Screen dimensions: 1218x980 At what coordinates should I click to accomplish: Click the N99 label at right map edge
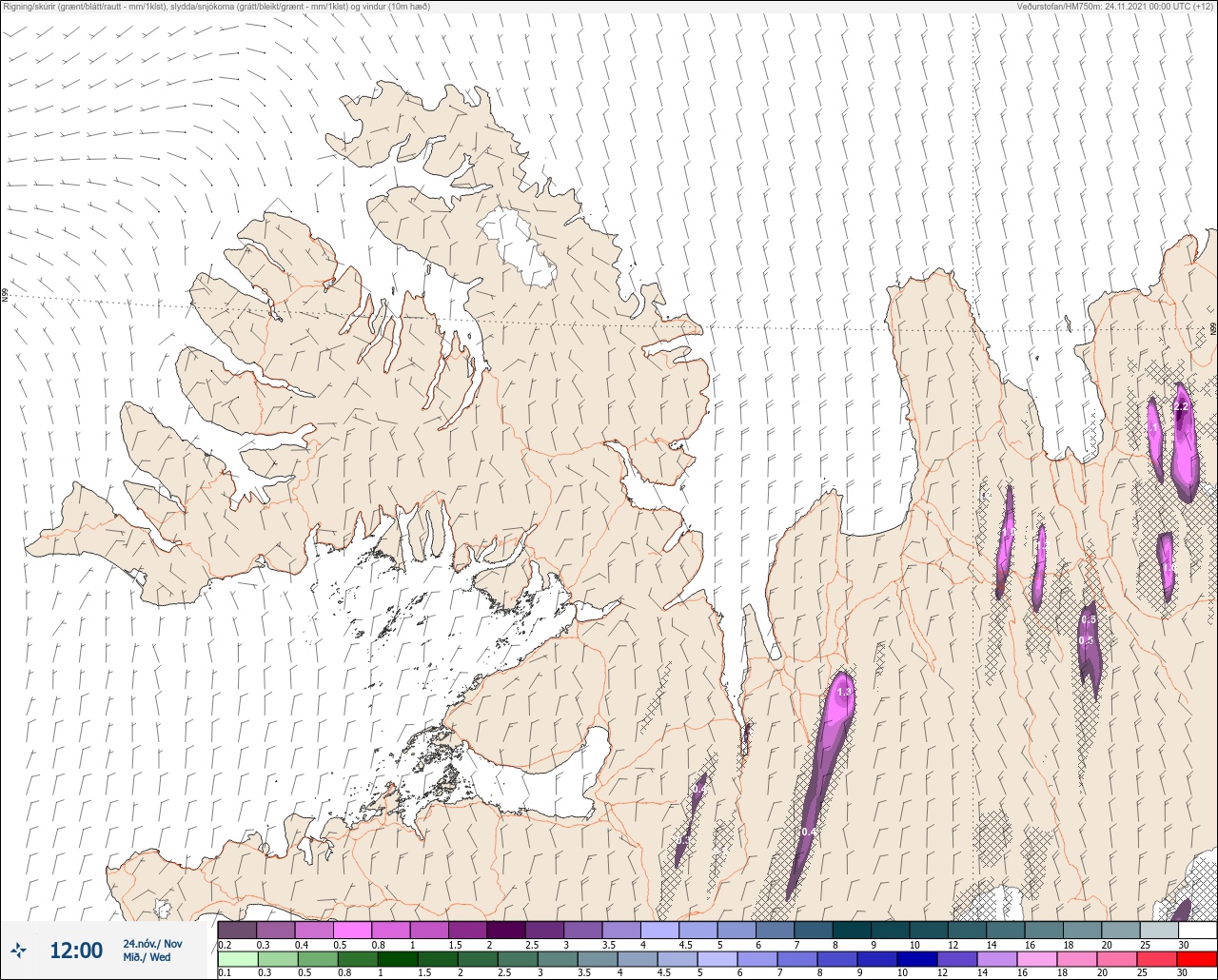[1213, 329]
